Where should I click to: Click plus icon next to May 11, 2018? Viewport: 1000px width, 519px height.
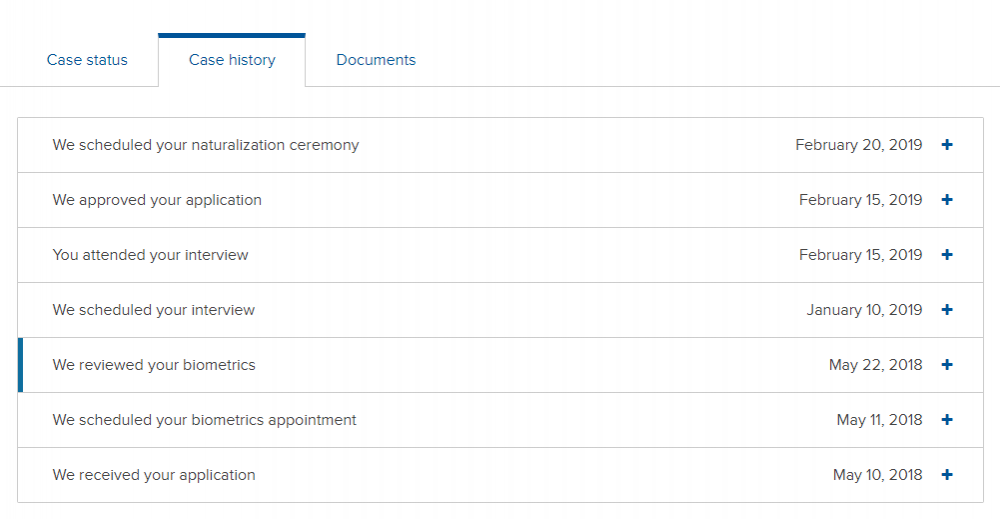pyautogui.click(x=947, y=420)
